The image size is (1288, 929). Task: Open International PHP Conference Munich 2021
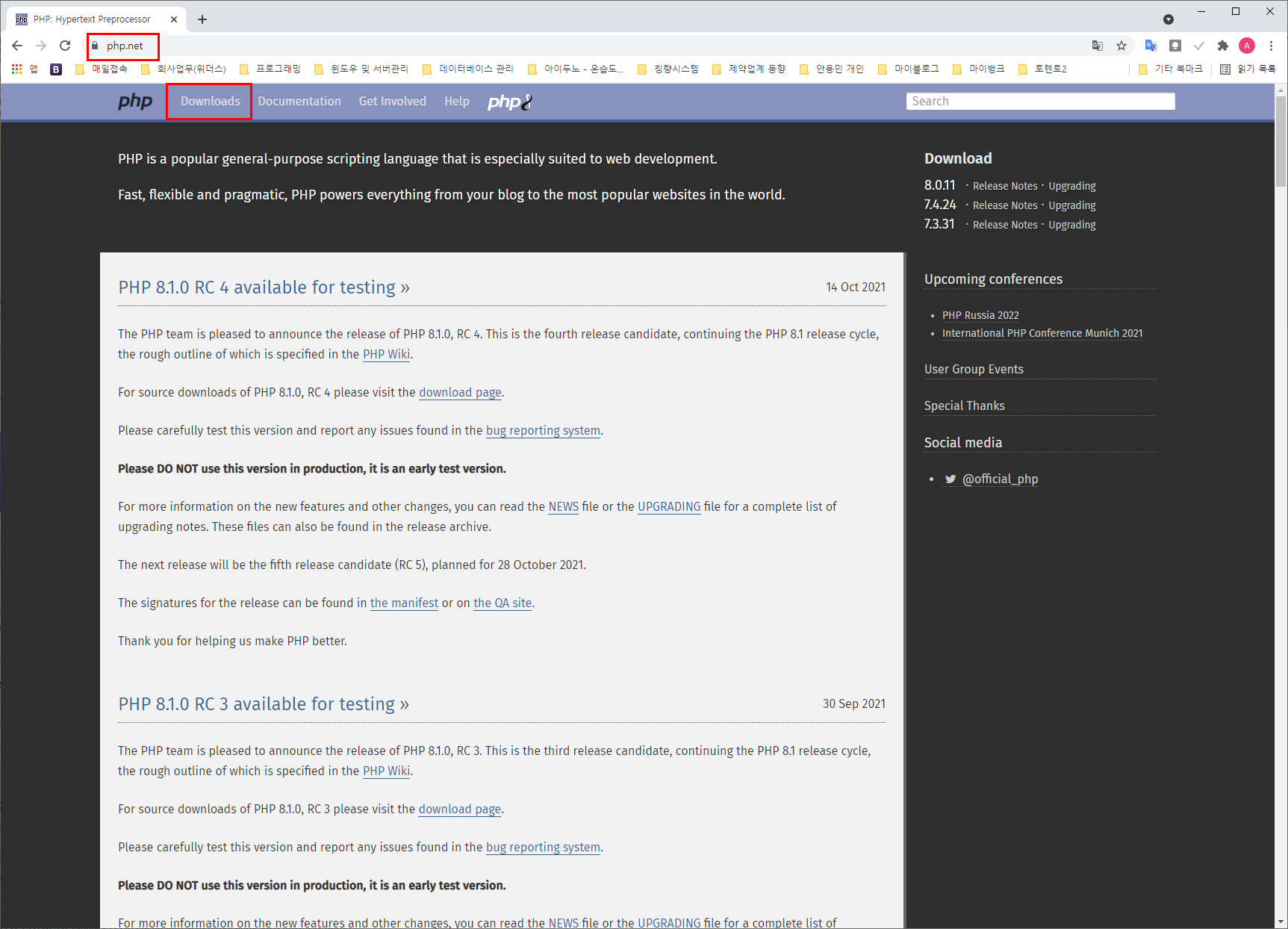tap(1042, 333)
